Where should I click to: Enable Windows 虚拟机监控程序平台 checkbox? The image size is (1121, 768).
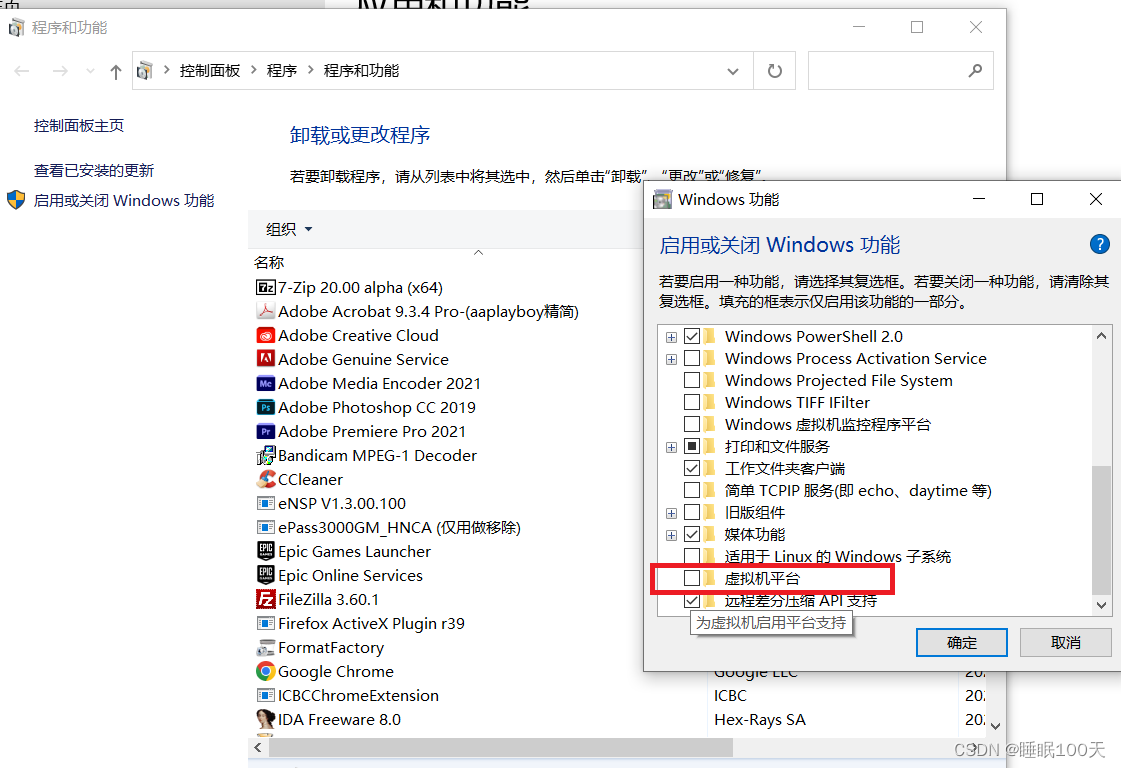tap(691, 424)
